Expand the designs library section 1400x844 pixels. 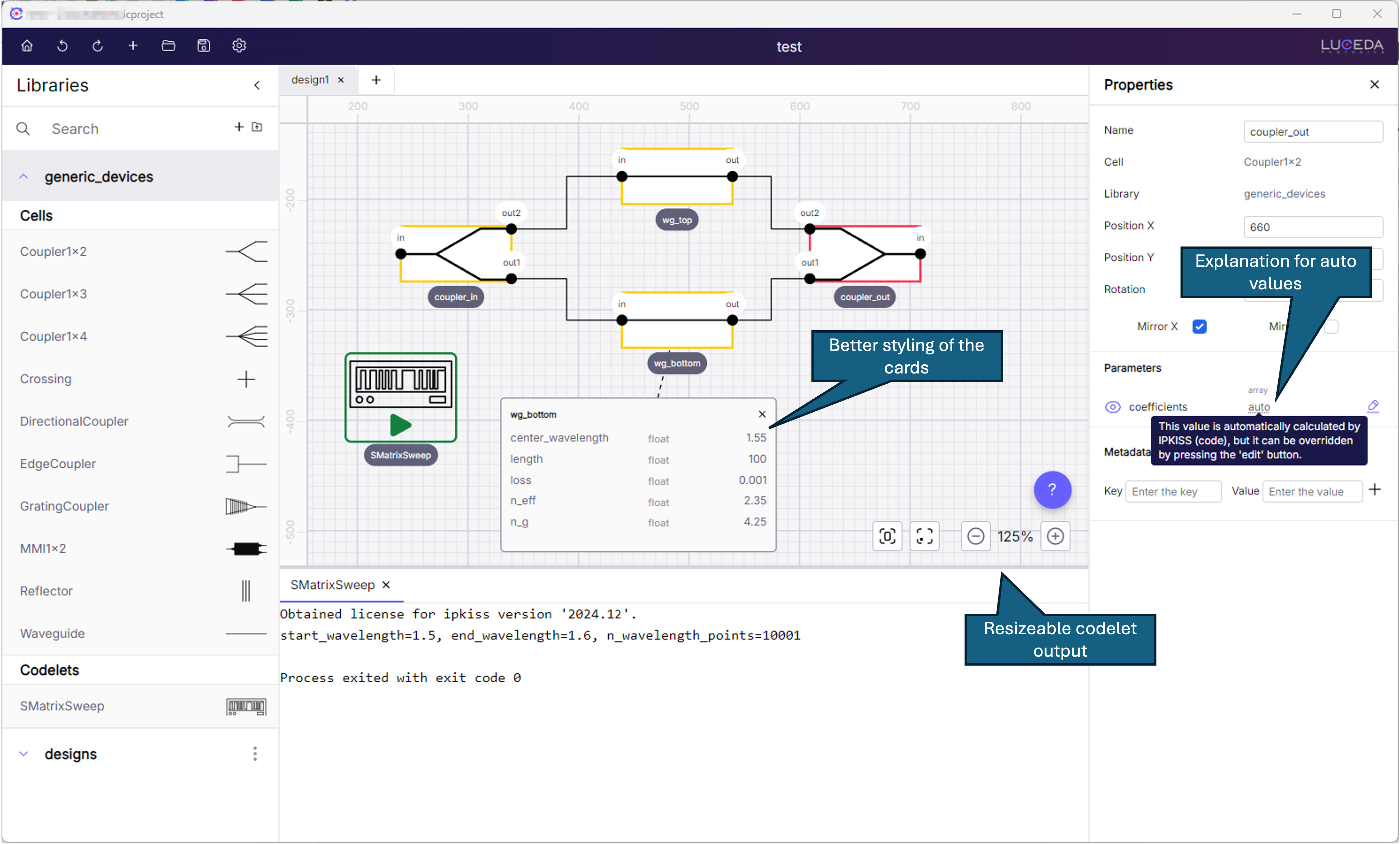click(24, 754)
